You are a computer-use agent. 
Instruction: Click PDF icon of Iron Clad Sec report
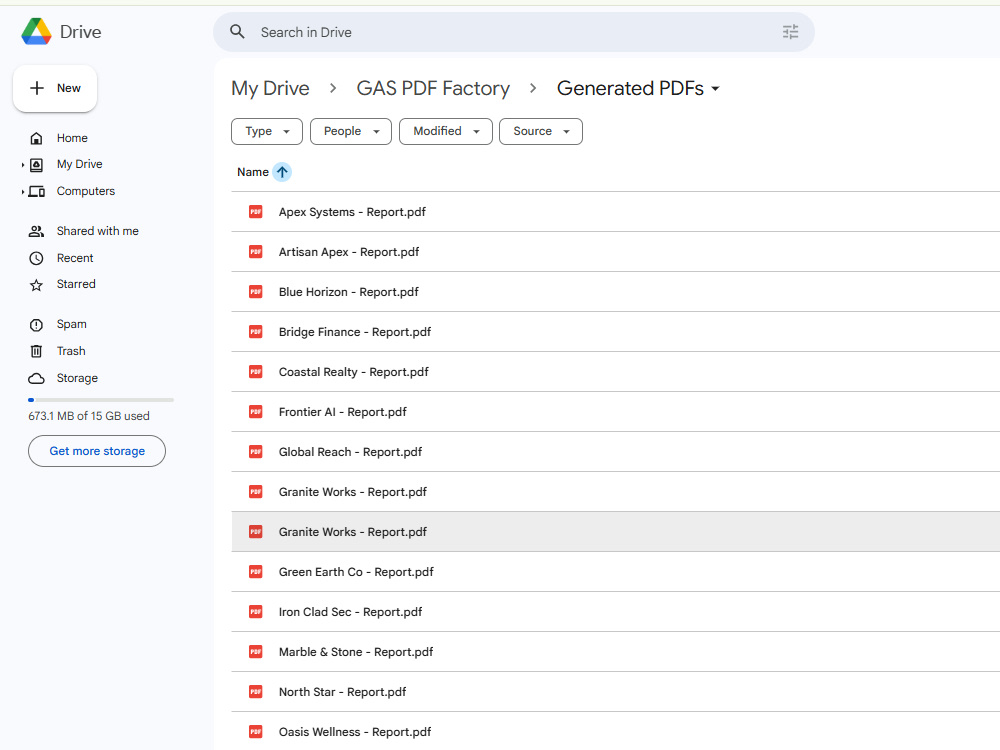pos(256,612)
